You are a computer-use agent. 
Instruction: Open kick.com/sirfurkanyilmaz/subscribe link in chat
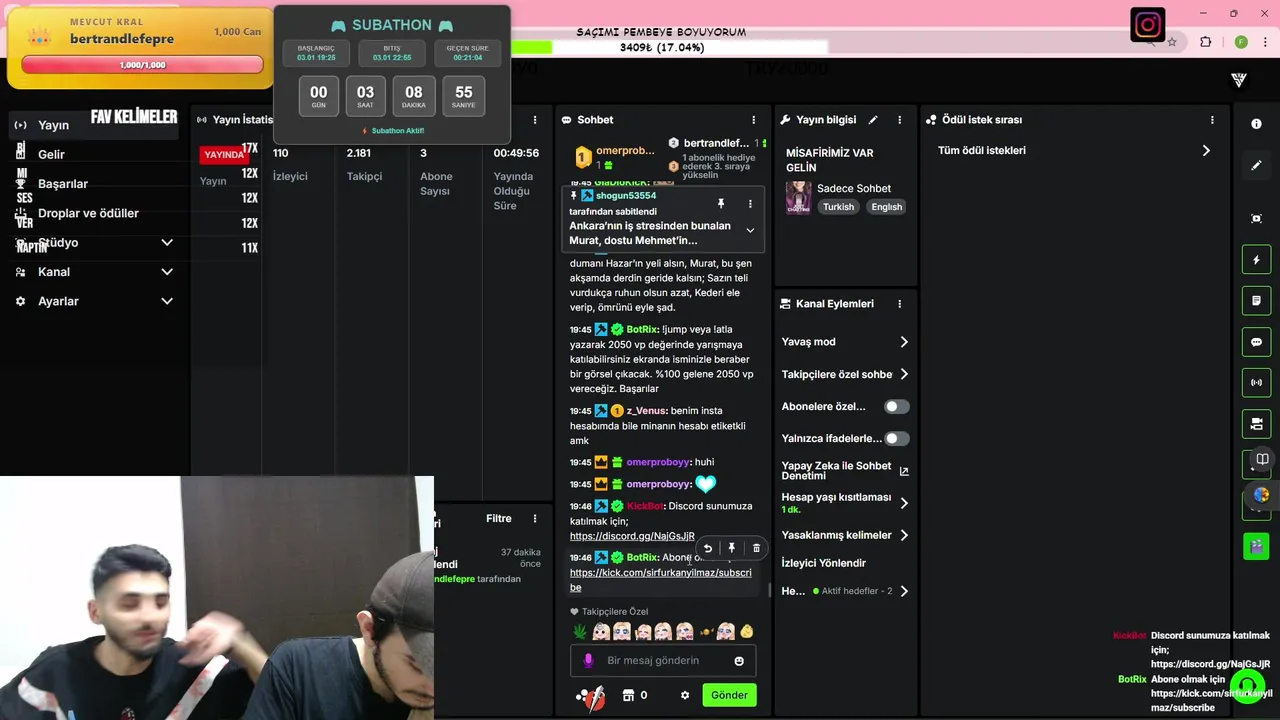pos(661,580)
